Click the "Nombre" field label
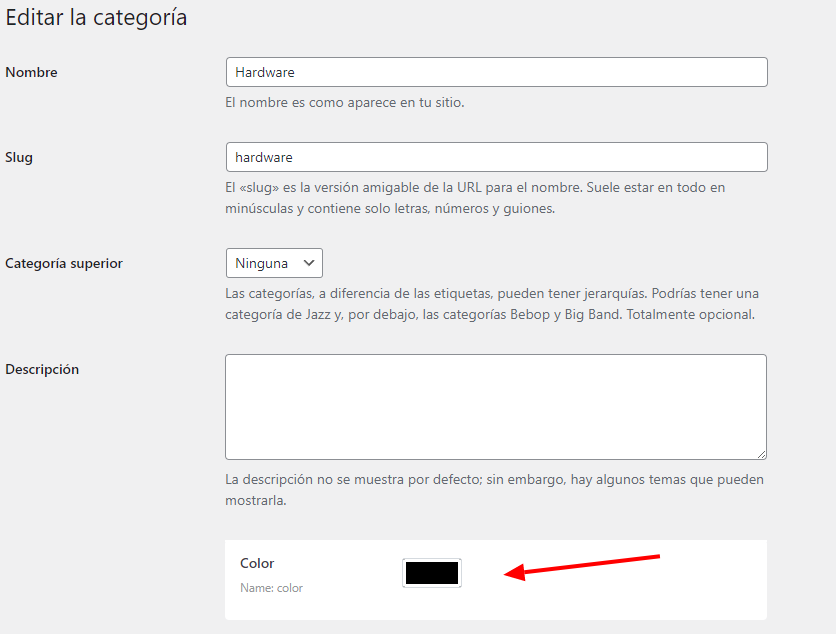 (31, 72)
